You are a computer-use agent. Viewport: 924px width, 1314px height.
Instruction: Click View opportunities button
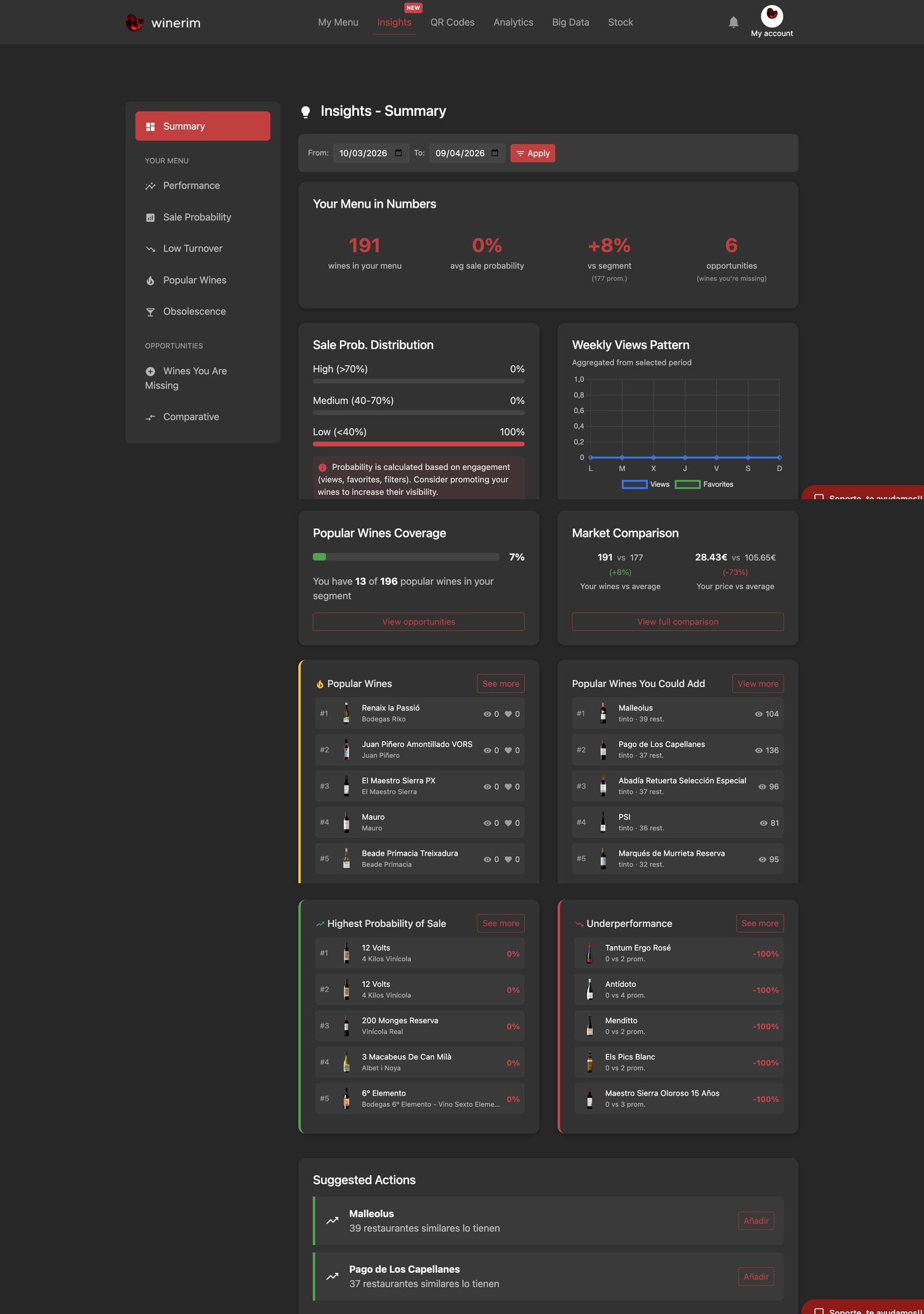click(x=419, y=622)
